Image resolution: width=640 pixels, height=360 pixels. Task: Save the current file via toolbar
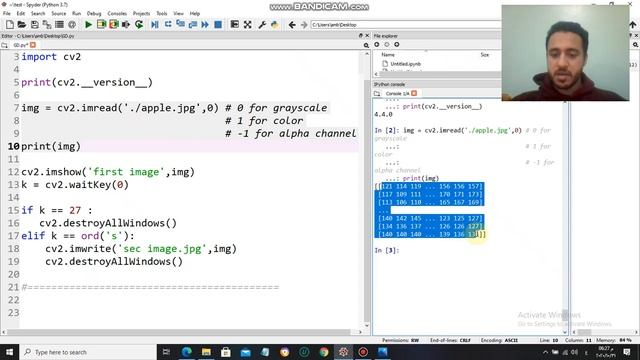(35, 25)
